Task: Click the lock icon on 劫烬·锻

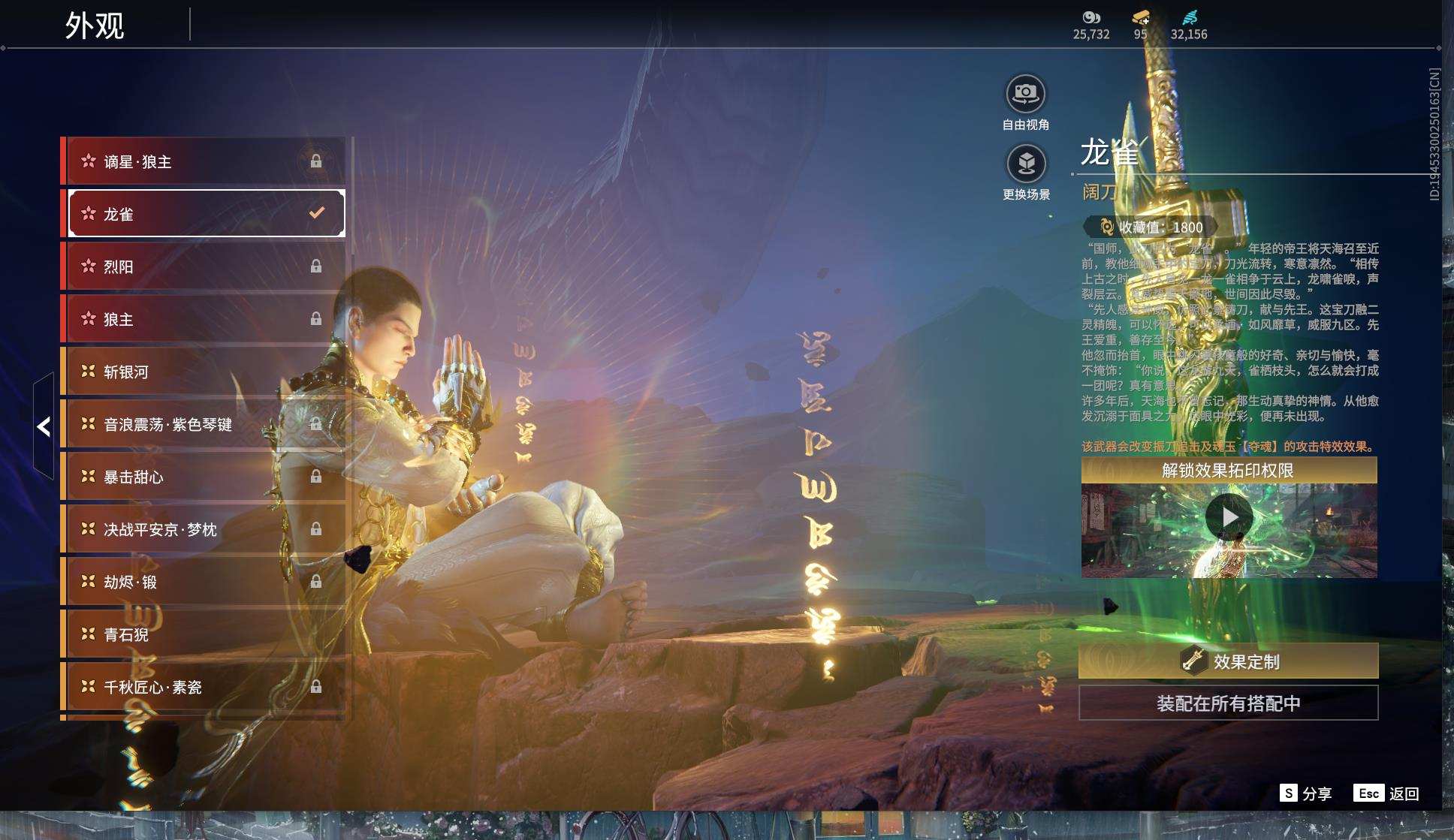Action: (316, 582)
